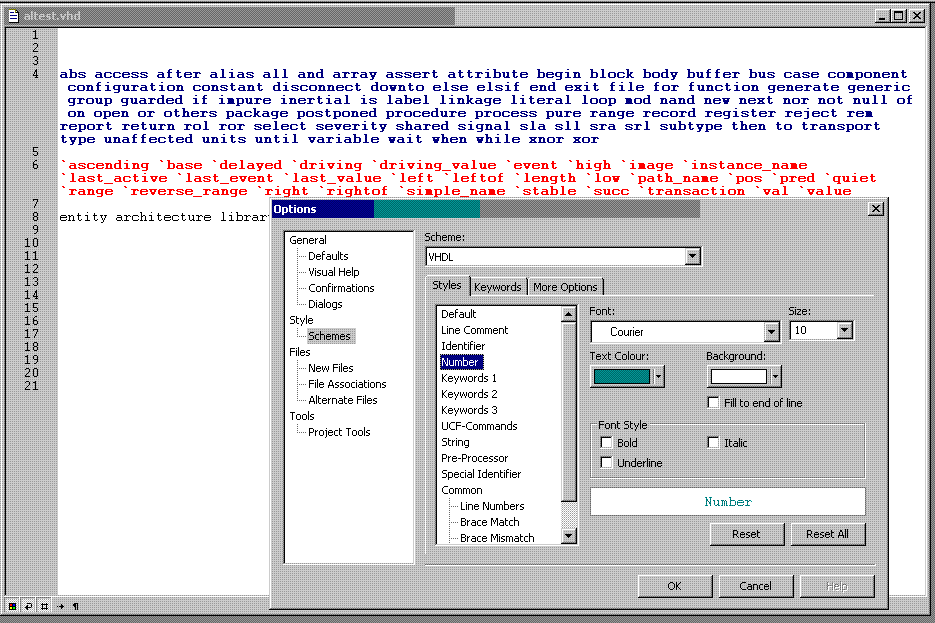Tick the Bold font style checkbox
This screenshot has width=935, height=623.
[606, 442]
